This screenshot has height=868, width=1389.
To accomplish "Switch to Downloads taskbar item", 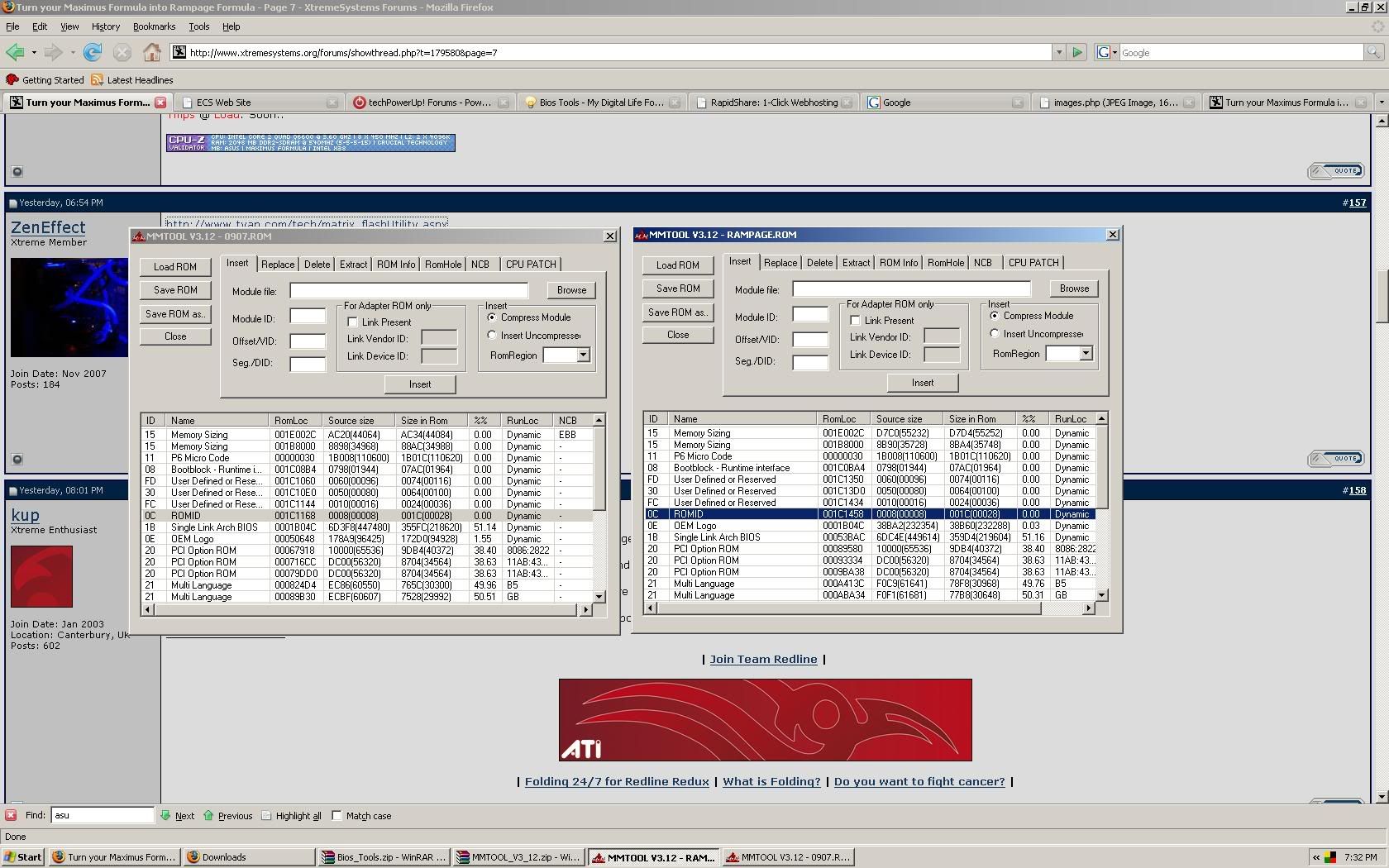I will [x=249, y=857].
